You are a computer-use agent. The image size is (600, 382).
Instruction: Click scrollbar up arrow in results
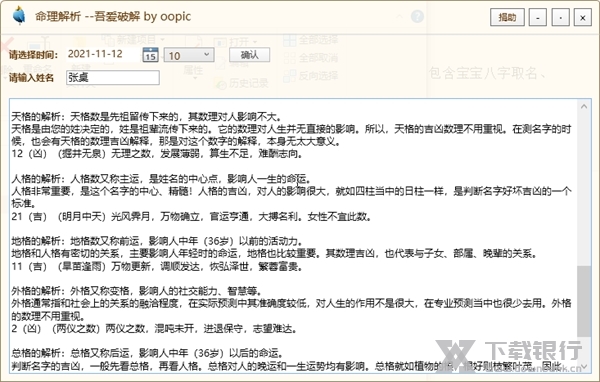point(584,106)
